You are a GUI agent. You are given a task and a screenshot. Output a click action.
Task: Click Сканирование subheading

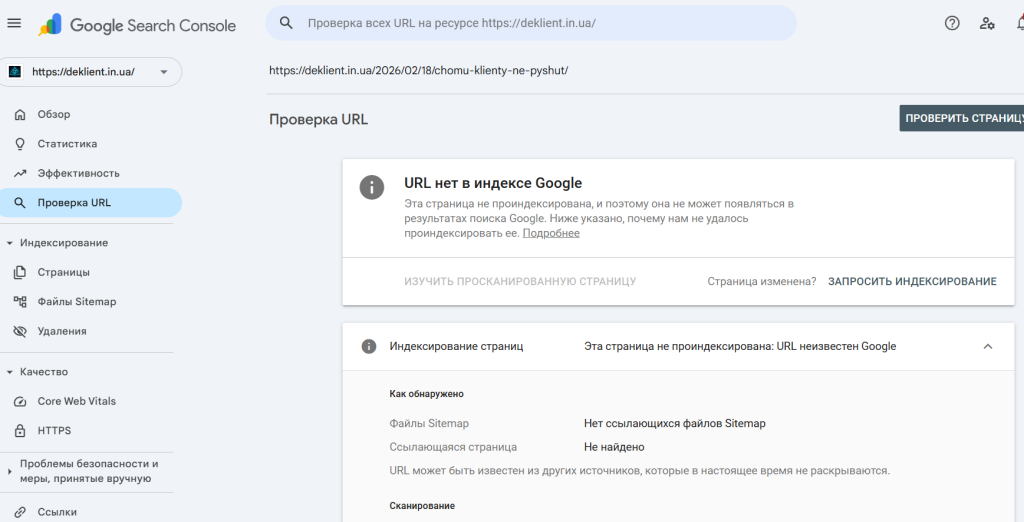pyautogui.click(x=422, y=506)
